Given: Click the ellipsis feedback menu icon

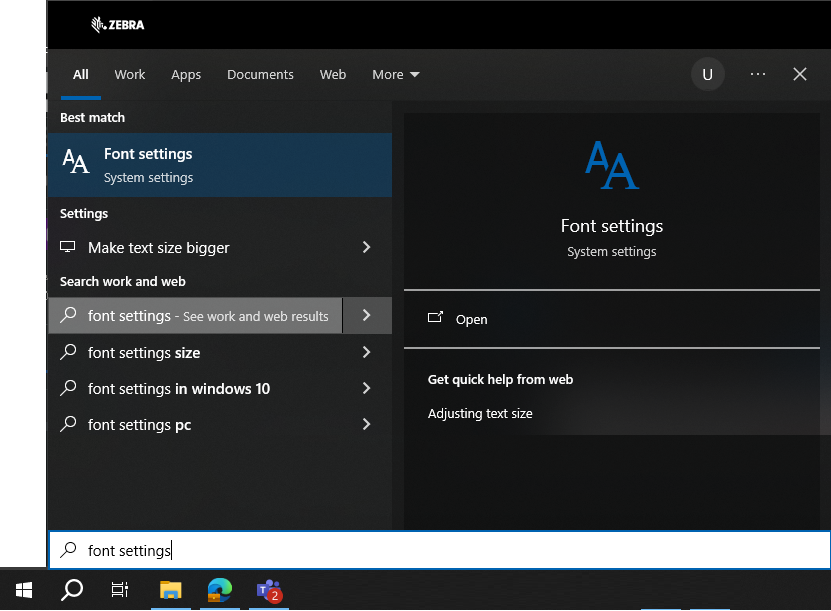Looking at the screenshot, I should (x=757, y=74).
